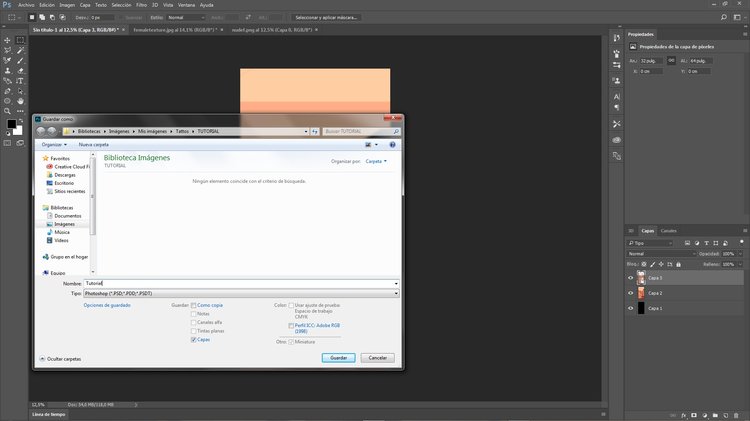
Task: Check the 'Como copia' checkbox
Action: click(x=193, y=305)
